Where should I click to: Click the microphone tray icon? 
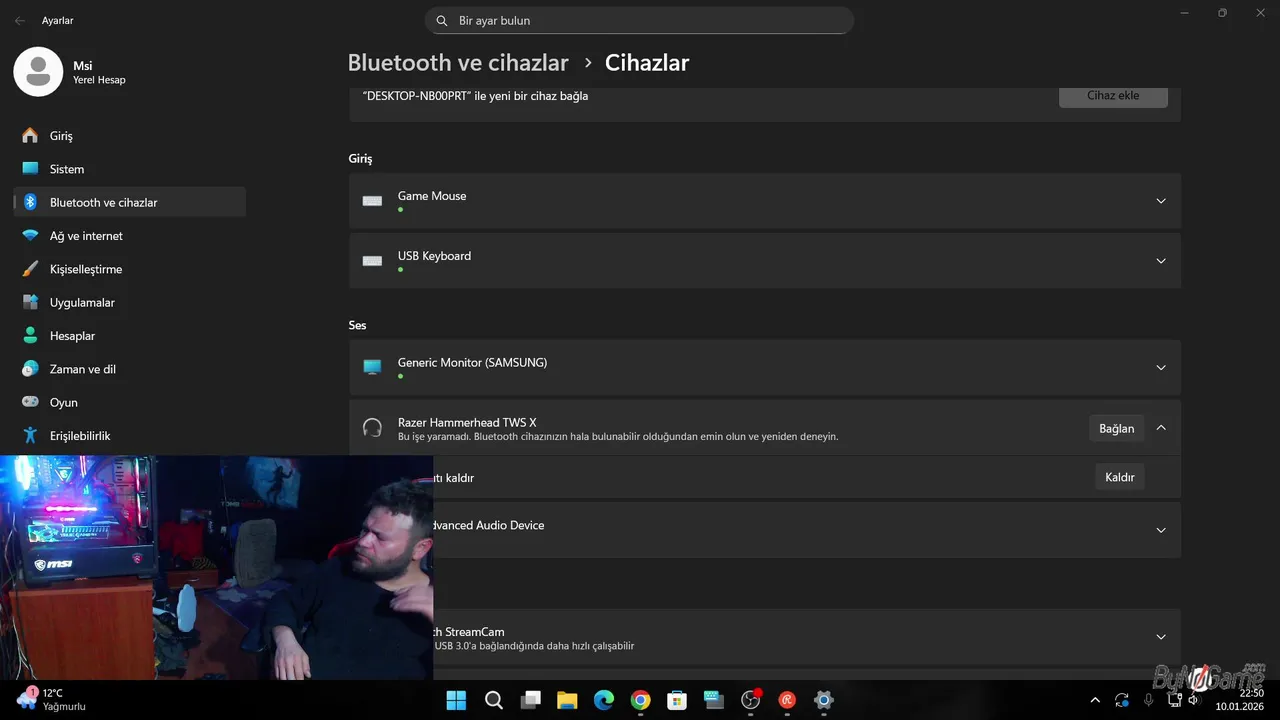[x=1149, y=701]
